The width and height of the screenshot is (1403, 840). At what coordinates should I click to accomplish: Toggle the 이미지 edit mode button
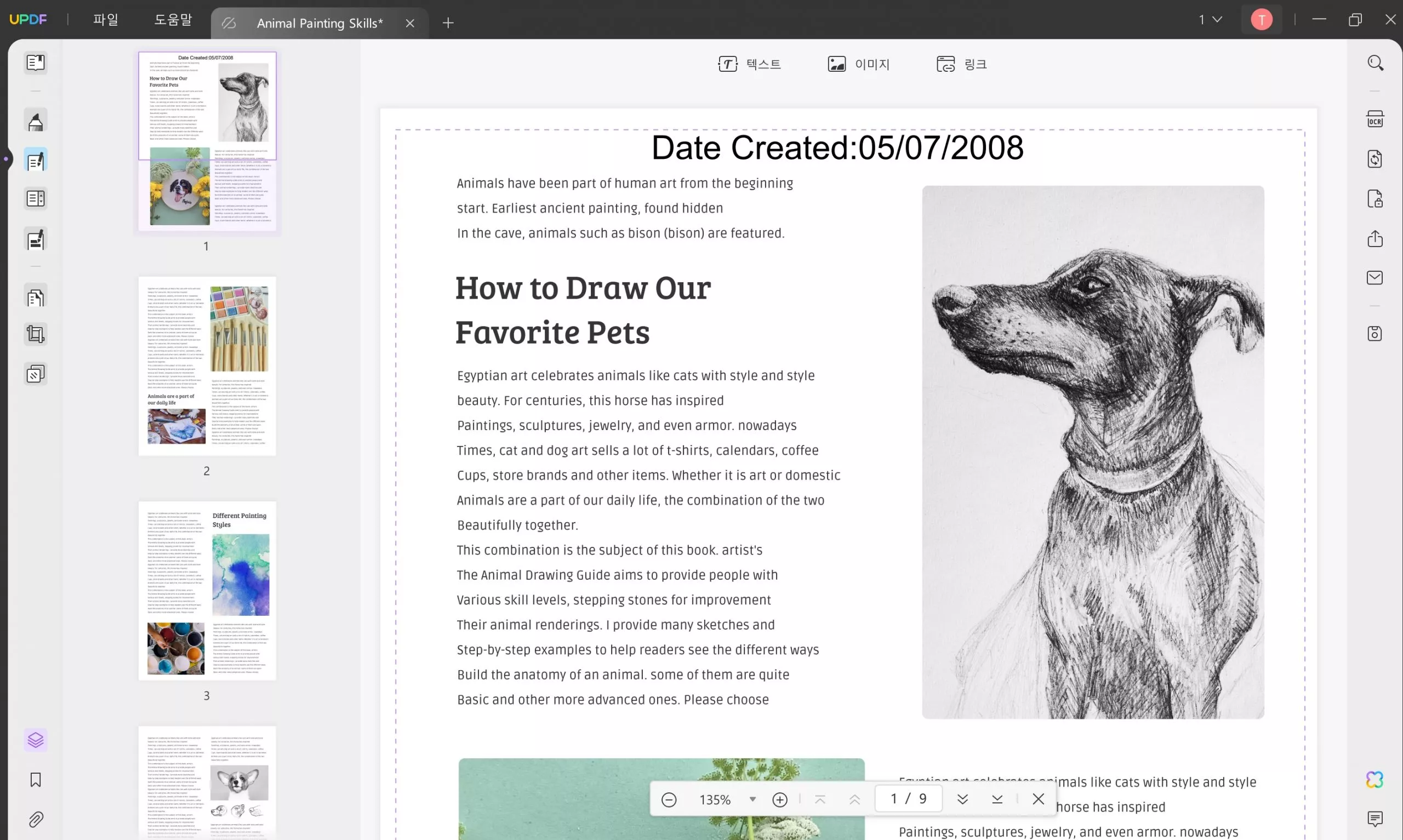coord(858,63)
